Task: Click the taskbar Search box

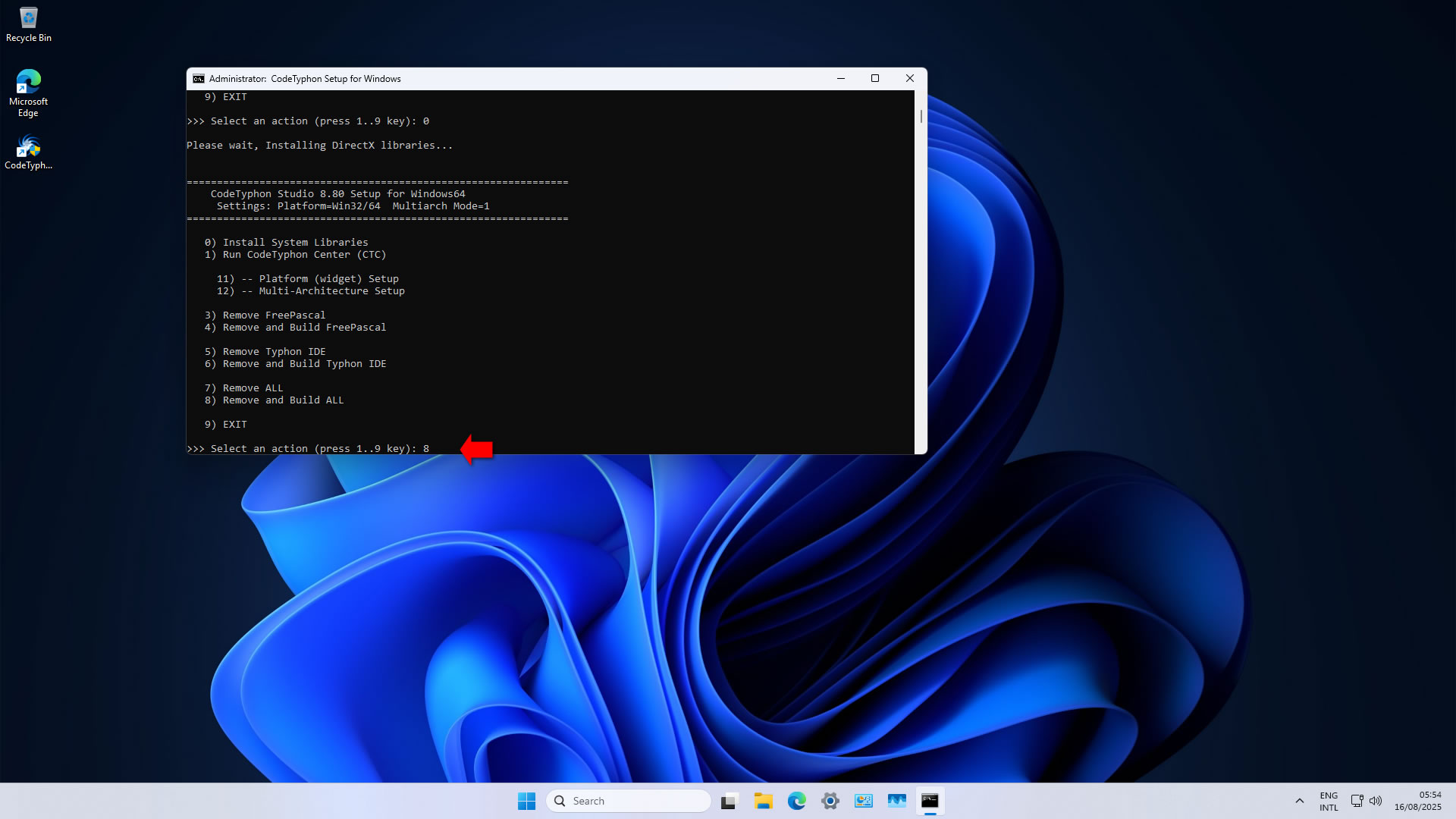Action: pyautogui.click(x=628, y=801)
